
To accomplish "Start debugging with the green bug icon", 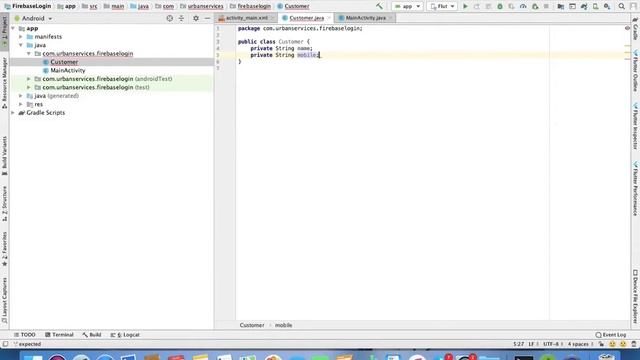I will coord(500,6).
